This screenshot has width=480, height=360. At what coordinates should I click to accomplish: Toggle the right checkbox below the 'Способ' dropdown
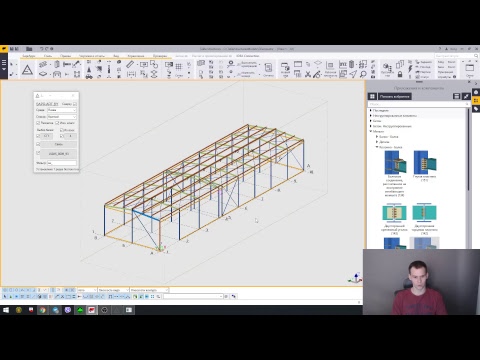(57, 123)
